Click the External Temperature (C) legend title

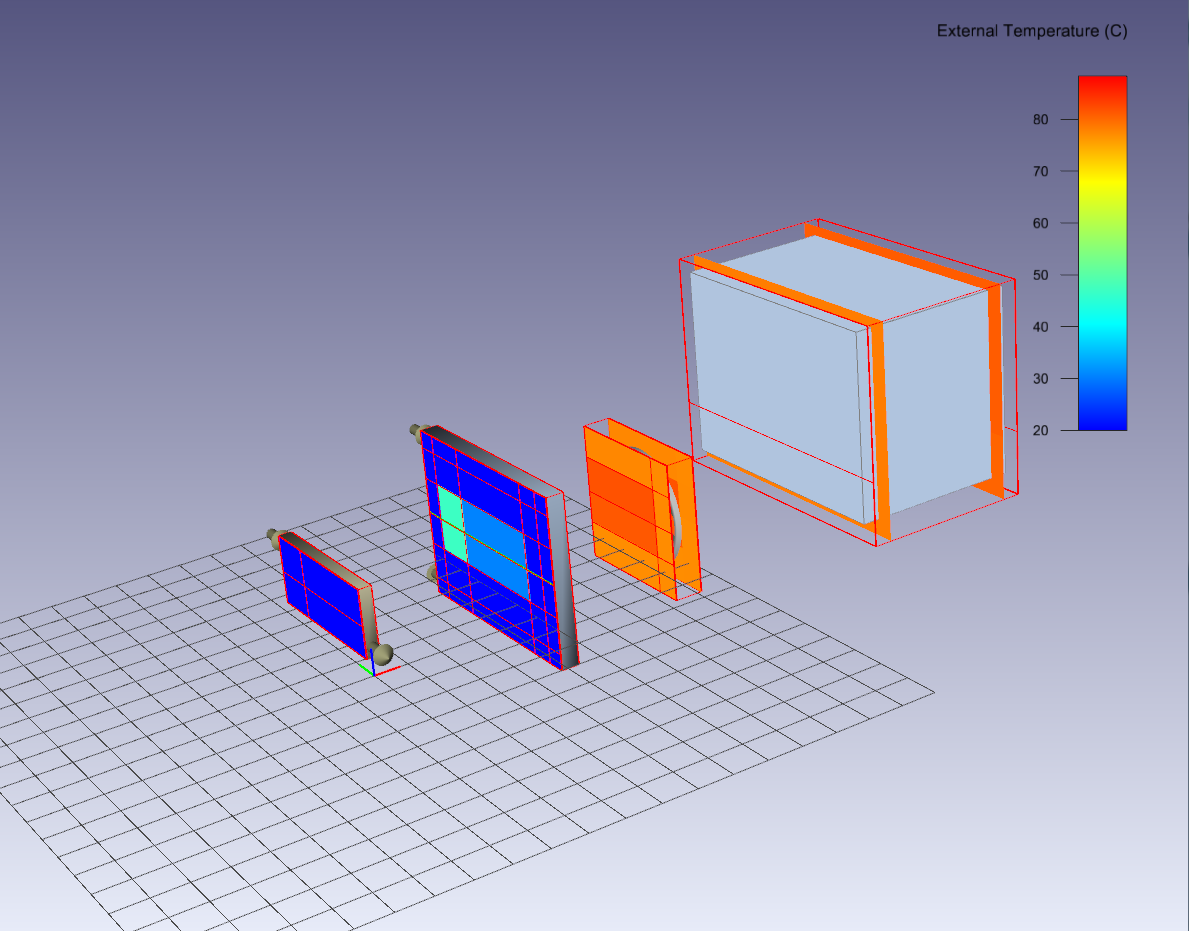pos(1031,31)
